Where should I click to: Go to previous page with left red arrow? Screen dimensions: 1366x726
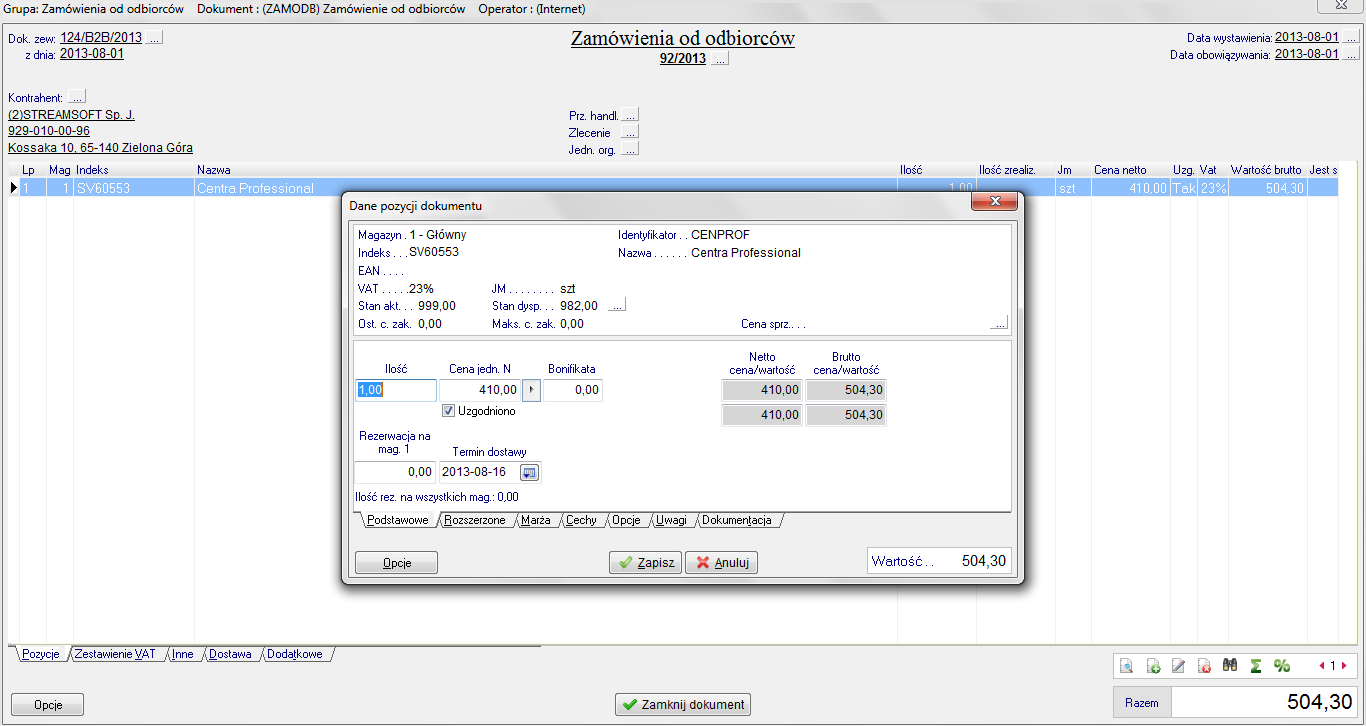point(1322,666)
